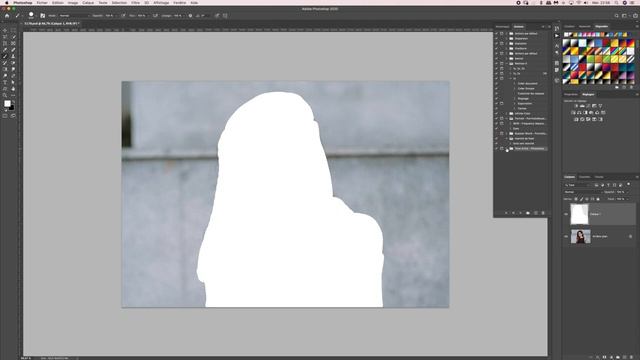
Task: Create a new action in Actions panel
Action: click(x=536, y=213)
